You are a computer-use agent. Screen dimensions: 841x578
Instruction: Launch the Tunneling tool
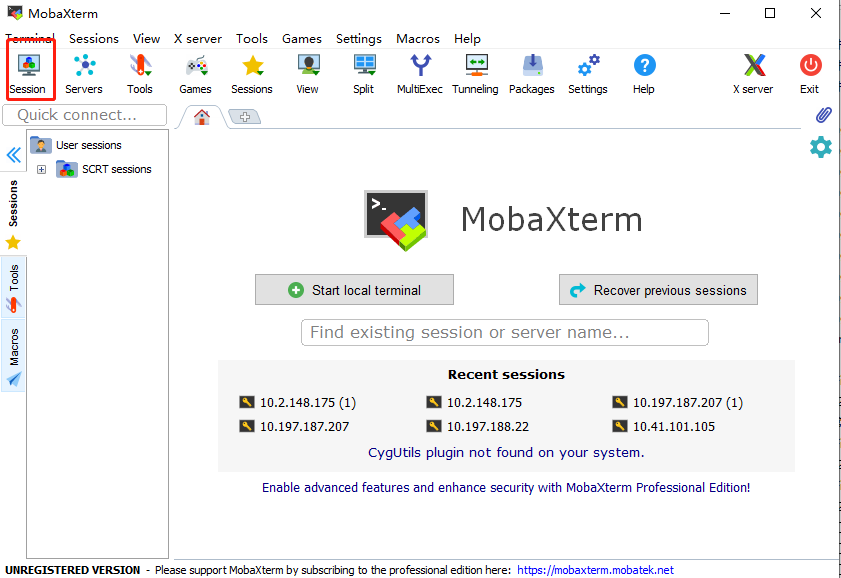pyautogui.click(x=475, y=73)
